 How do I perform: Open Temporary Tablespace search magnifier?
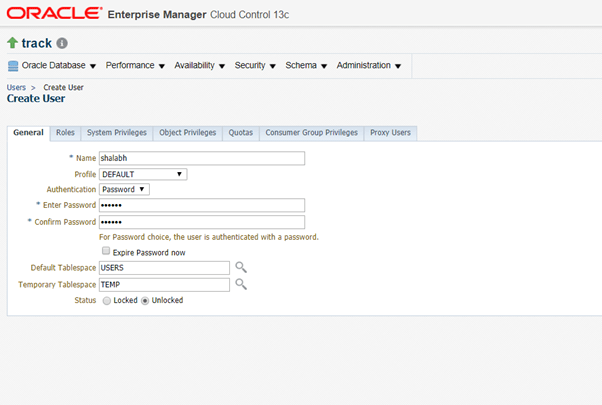pos(240,284)
